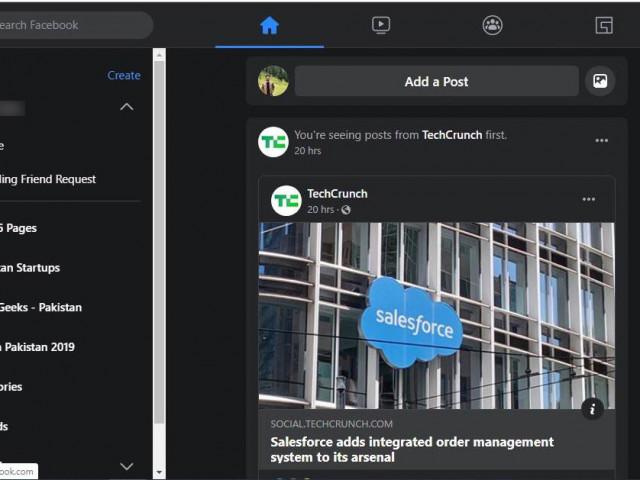Open the Watch videos tab
640x480 pixels.
point(381,25)
